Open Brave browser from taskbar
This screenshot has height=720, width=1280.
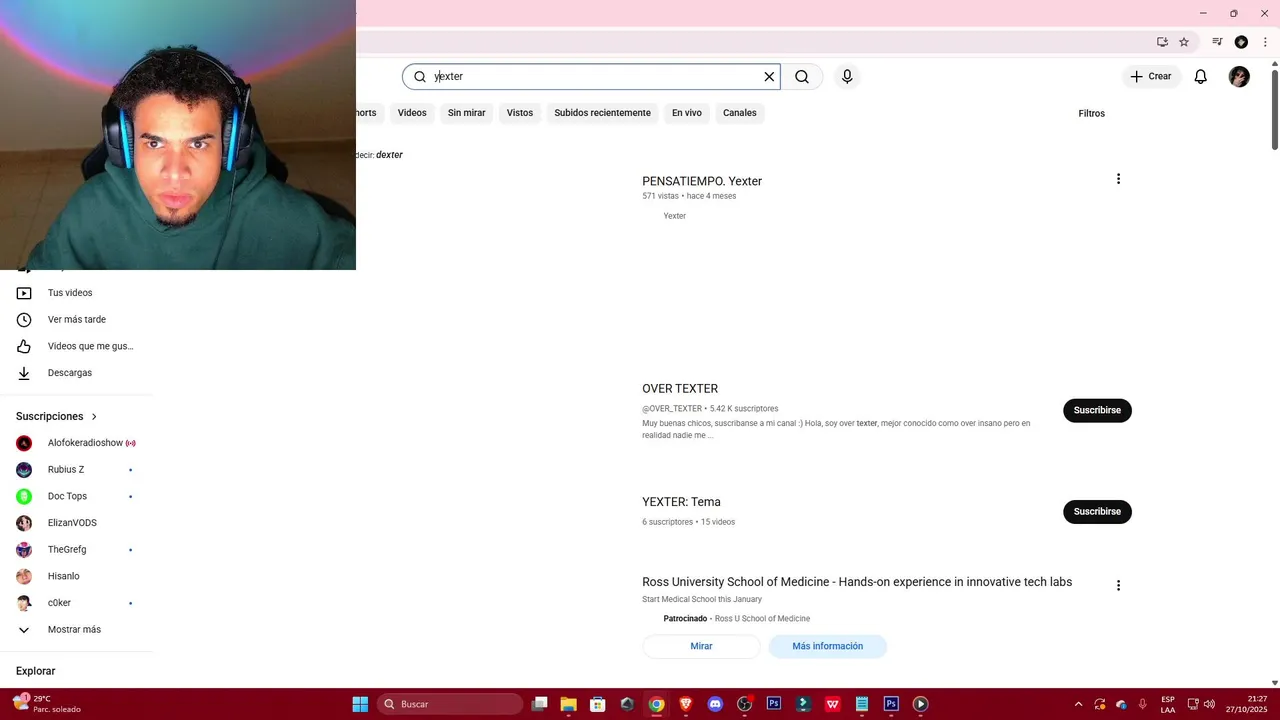tap(686, 704)
